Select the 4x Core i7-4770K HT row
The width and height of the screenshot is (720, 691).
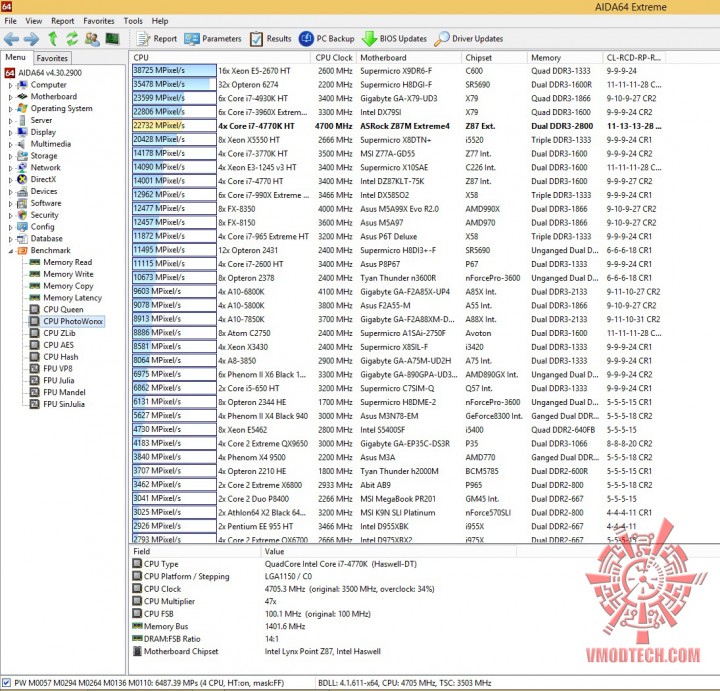(x=398, y=126)
